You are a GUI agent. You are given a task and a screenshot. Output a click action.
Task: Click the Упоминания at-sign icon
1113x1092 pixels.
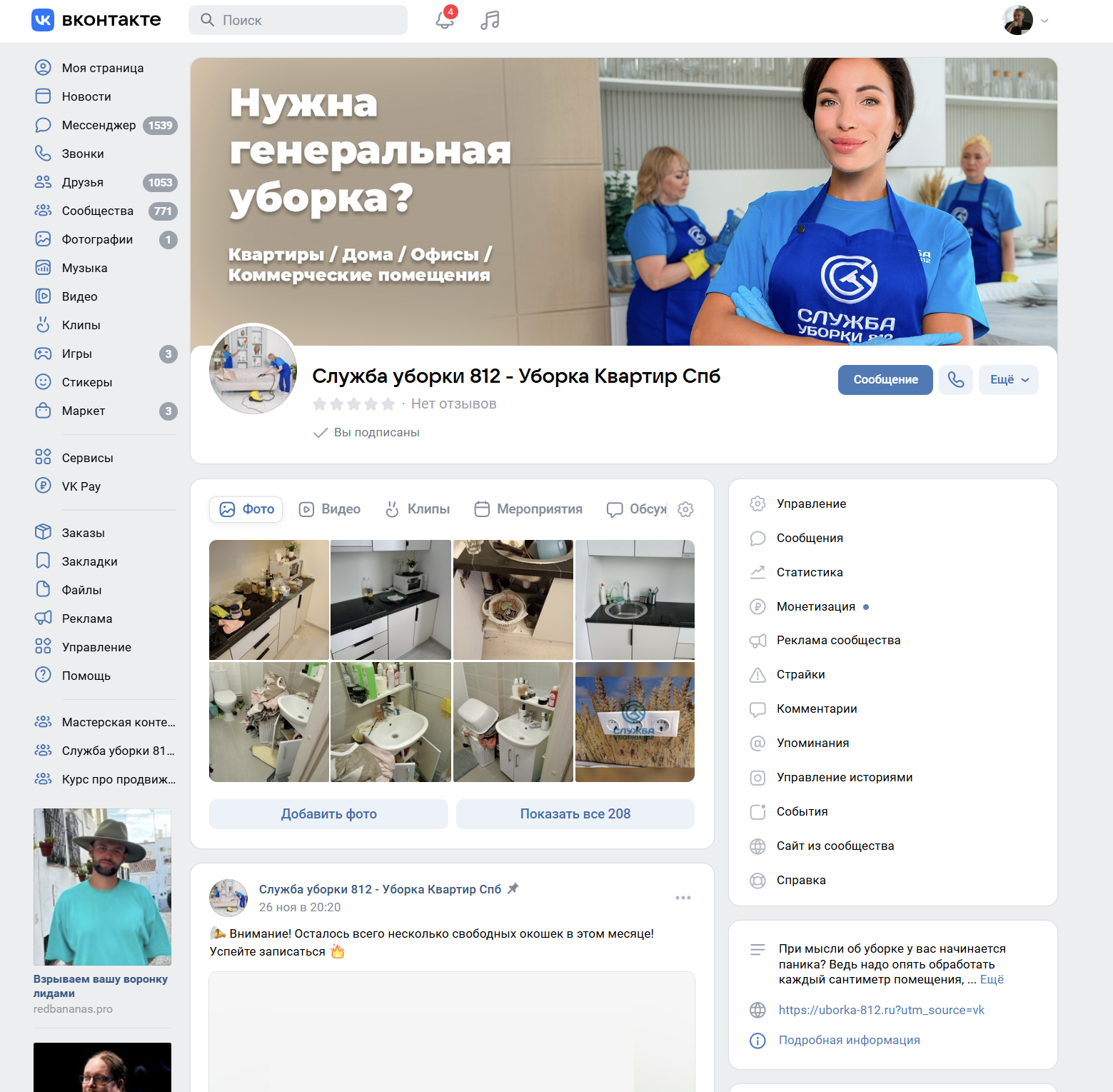[x=757, y=743]
